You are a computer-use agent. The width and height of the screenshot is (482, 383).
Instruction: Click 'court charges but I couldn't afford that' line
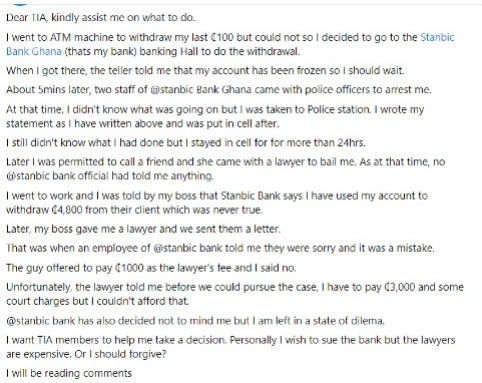[97, 301]
